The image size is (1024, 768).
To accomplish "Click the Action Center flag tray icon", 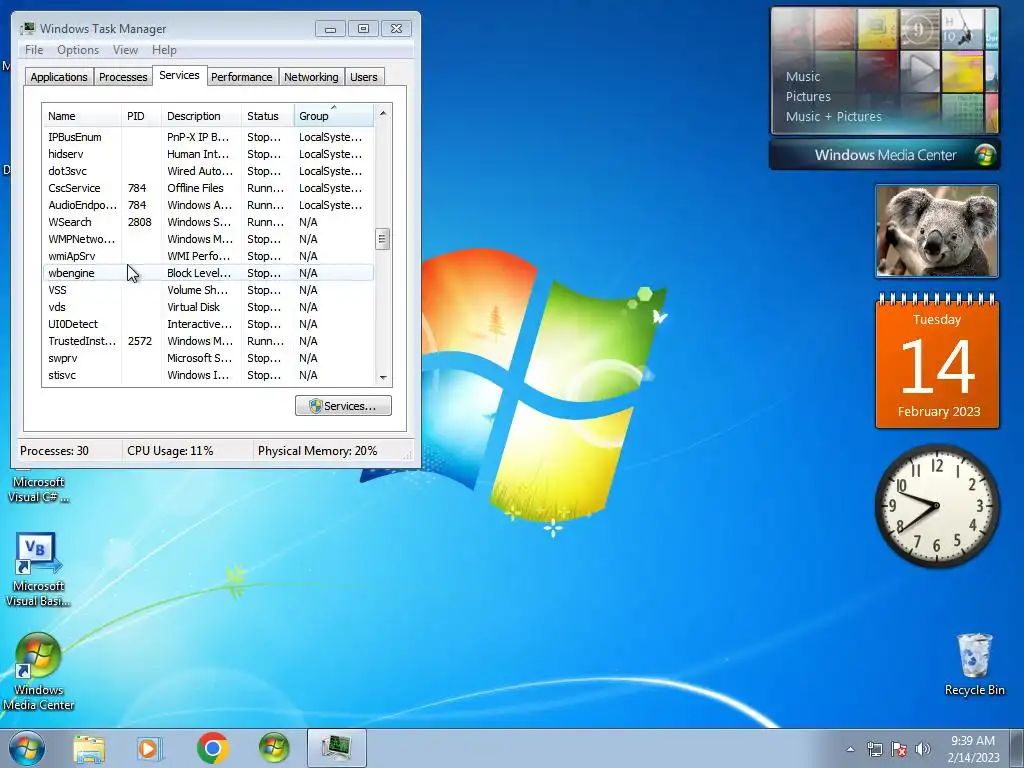I will point(899,749).
